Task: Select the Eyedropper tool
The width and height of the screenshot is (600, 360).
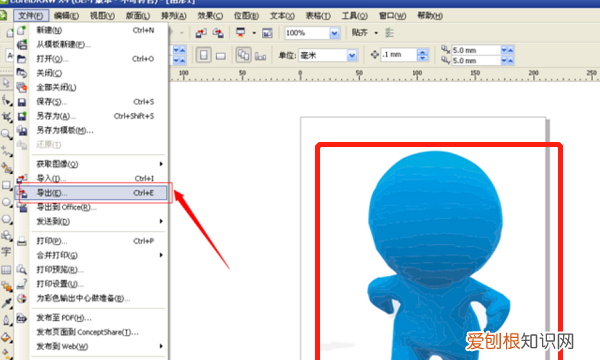Action: (6, 303)
